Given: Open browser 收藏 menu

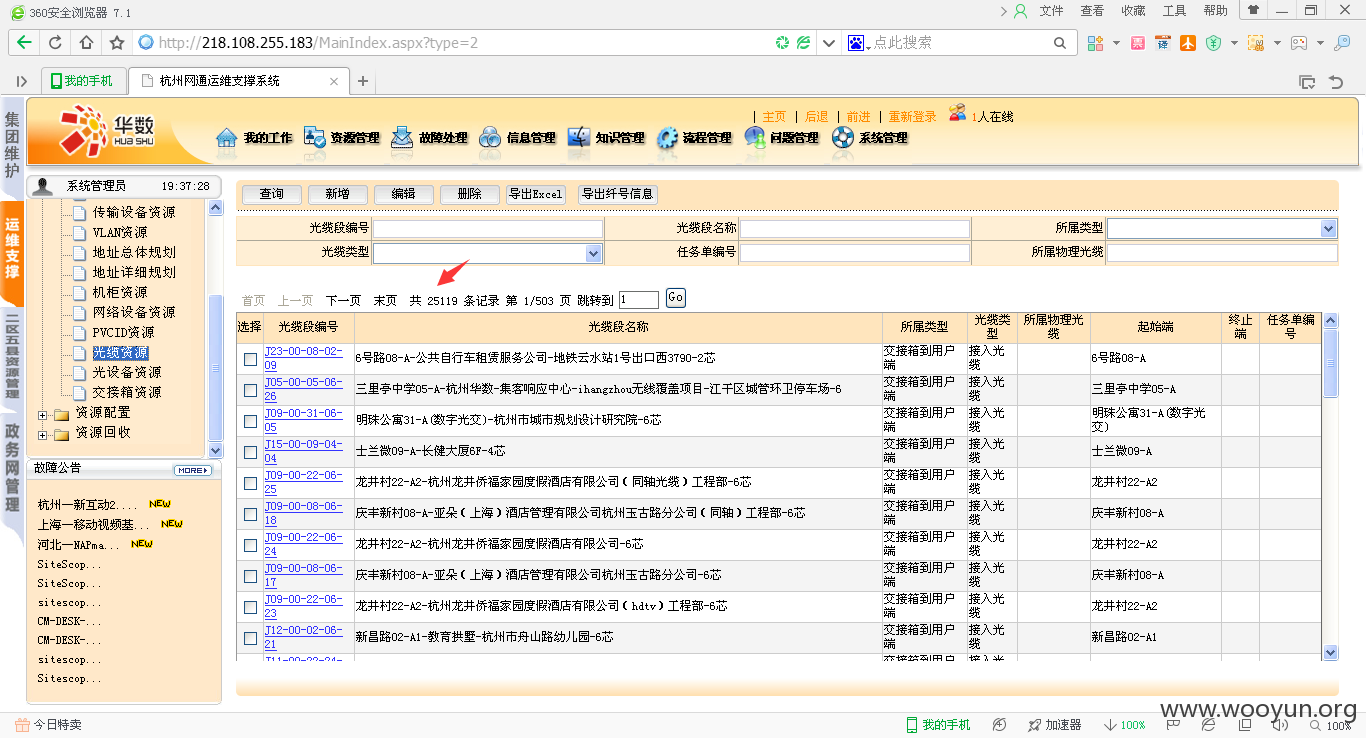Looking at the screenshot, I should (x=1134, y=11).
